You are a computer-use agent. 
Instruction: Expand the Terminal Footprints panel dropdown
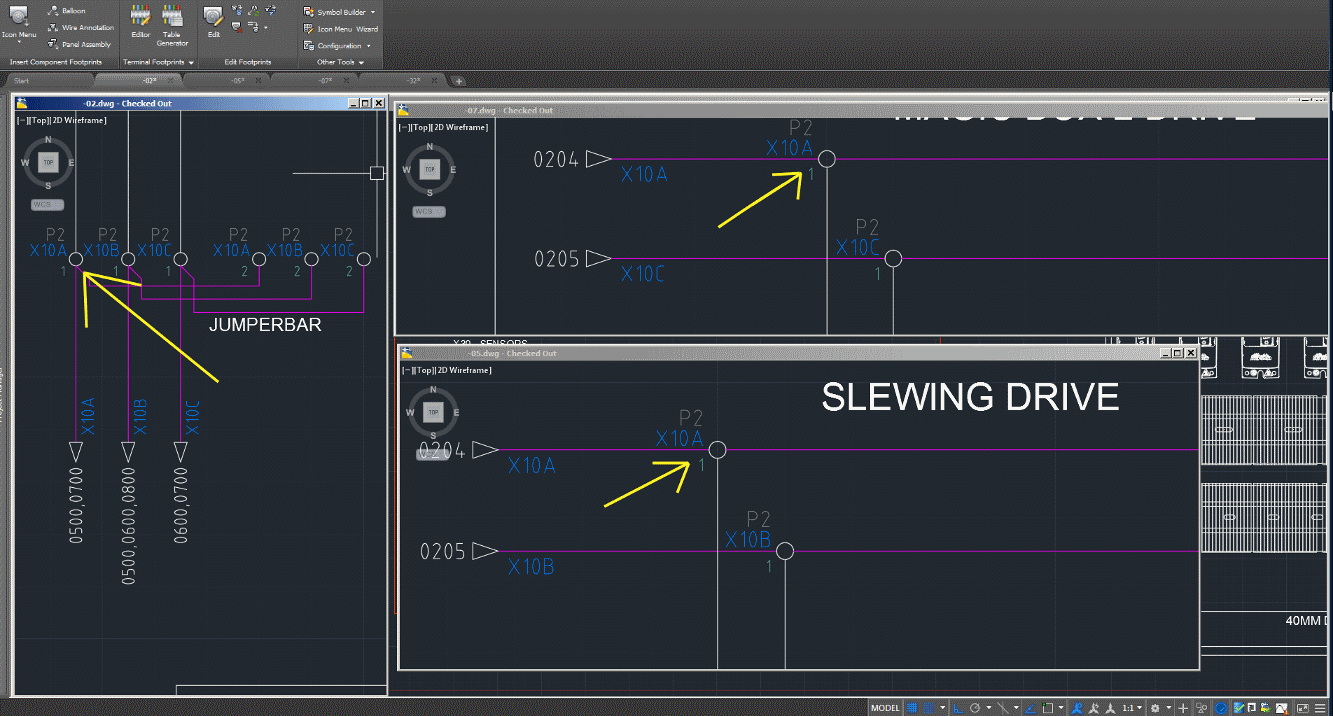(192, 62)
